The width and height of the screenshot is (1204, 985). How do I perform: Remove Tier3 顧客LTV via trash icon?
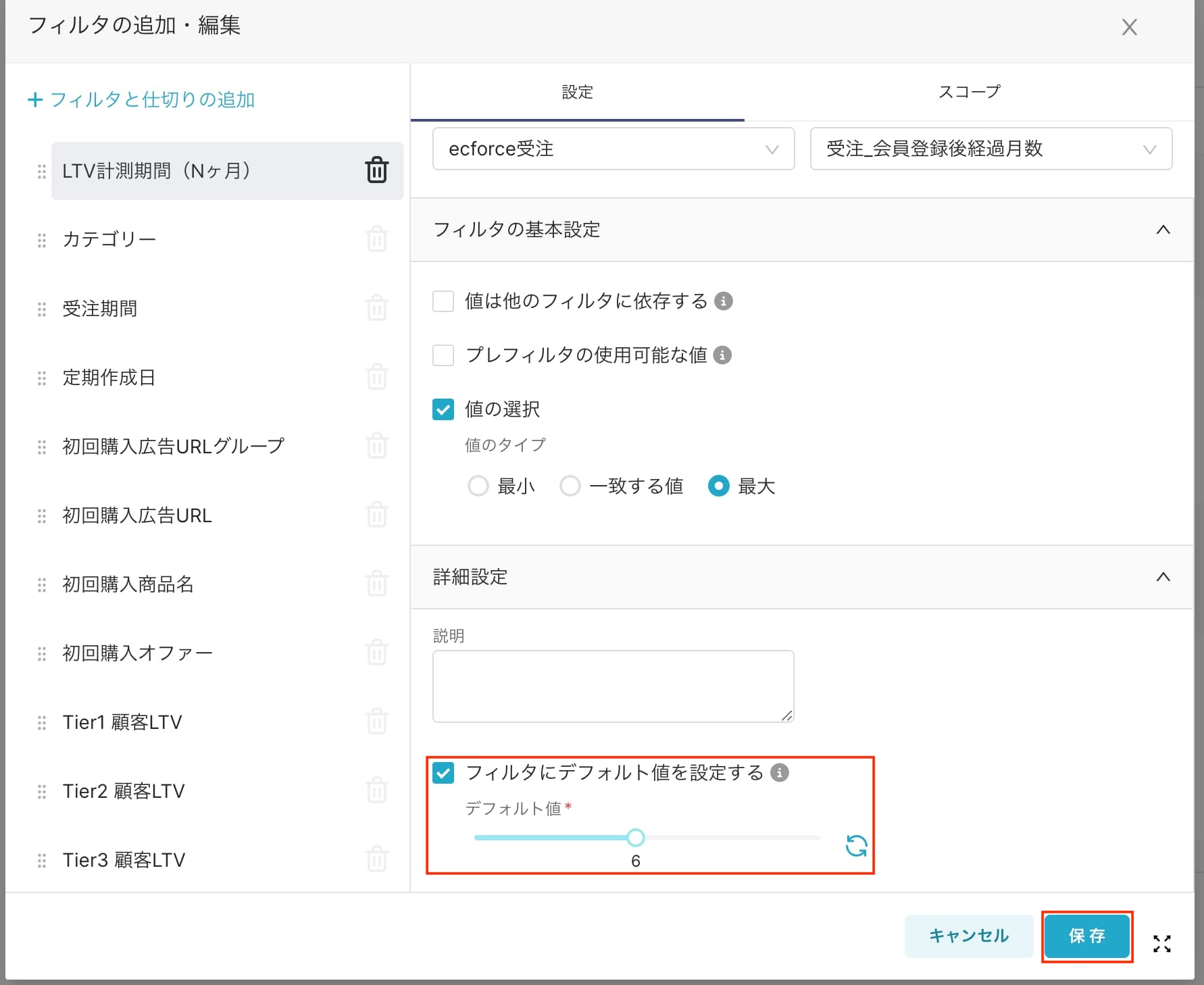pos(377,859)
